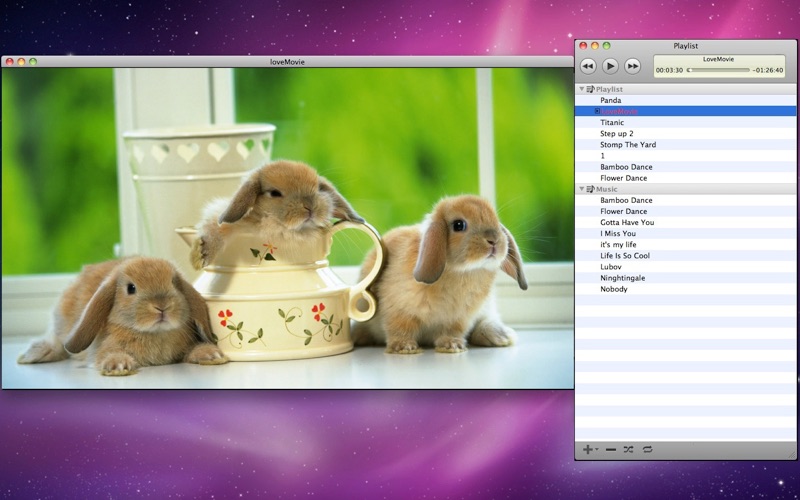Choose Life Is So Cool track

click(626, 256)
